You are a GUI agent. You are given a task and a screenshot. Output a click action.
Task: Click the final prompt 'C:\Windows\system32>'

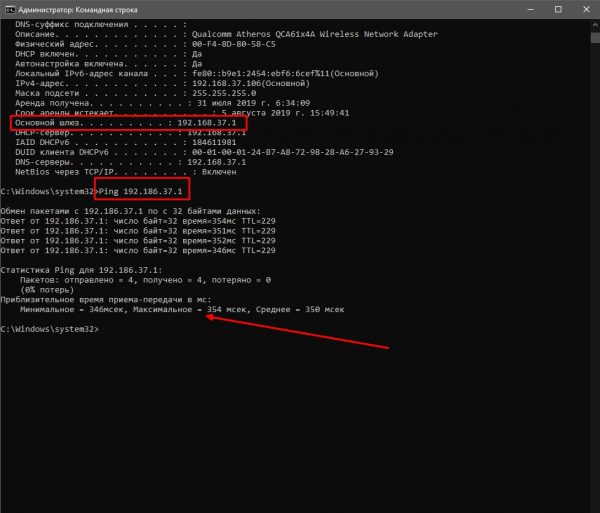[x=49, y=329]
